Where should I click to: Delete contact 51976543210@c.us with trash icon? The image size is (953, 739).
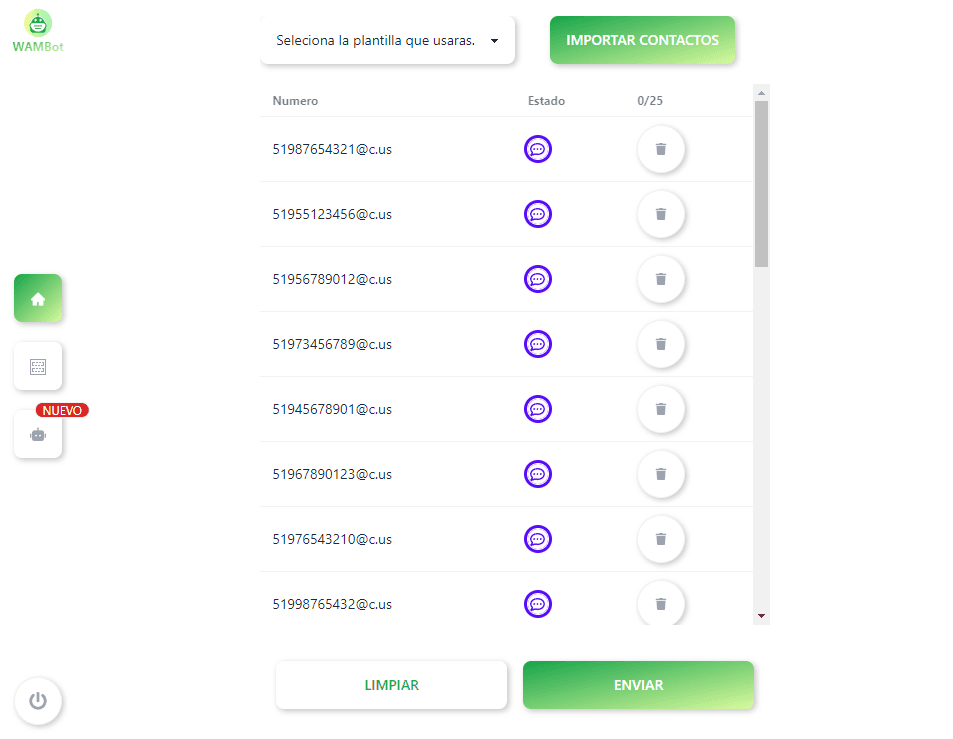(661, 539)
